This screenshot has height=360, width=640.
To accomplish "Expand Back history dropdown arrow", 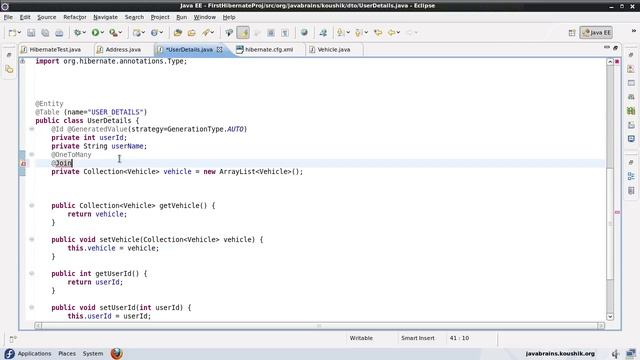I will [398, 33].
